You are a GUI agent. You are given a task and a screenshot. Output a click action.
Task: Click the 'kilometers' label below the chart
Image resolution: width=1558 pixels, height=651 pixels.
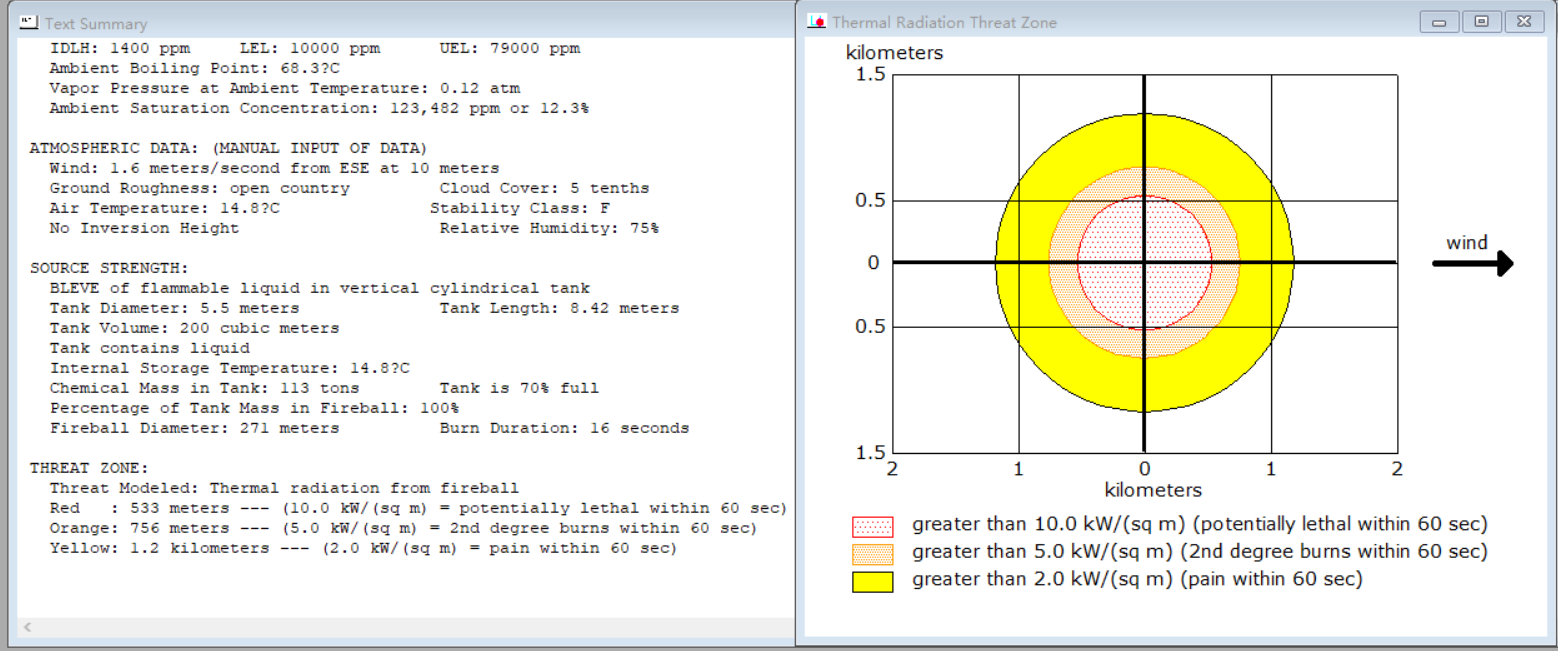(x=1153, y=490)
